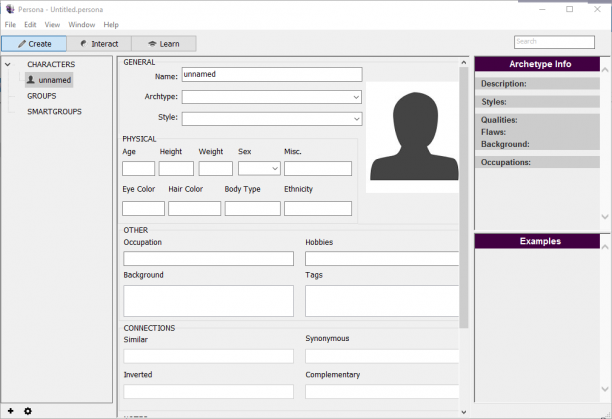Click Examples panel scroll up arrow
This screenshot has width=612, height=419.
coord(605,247)
